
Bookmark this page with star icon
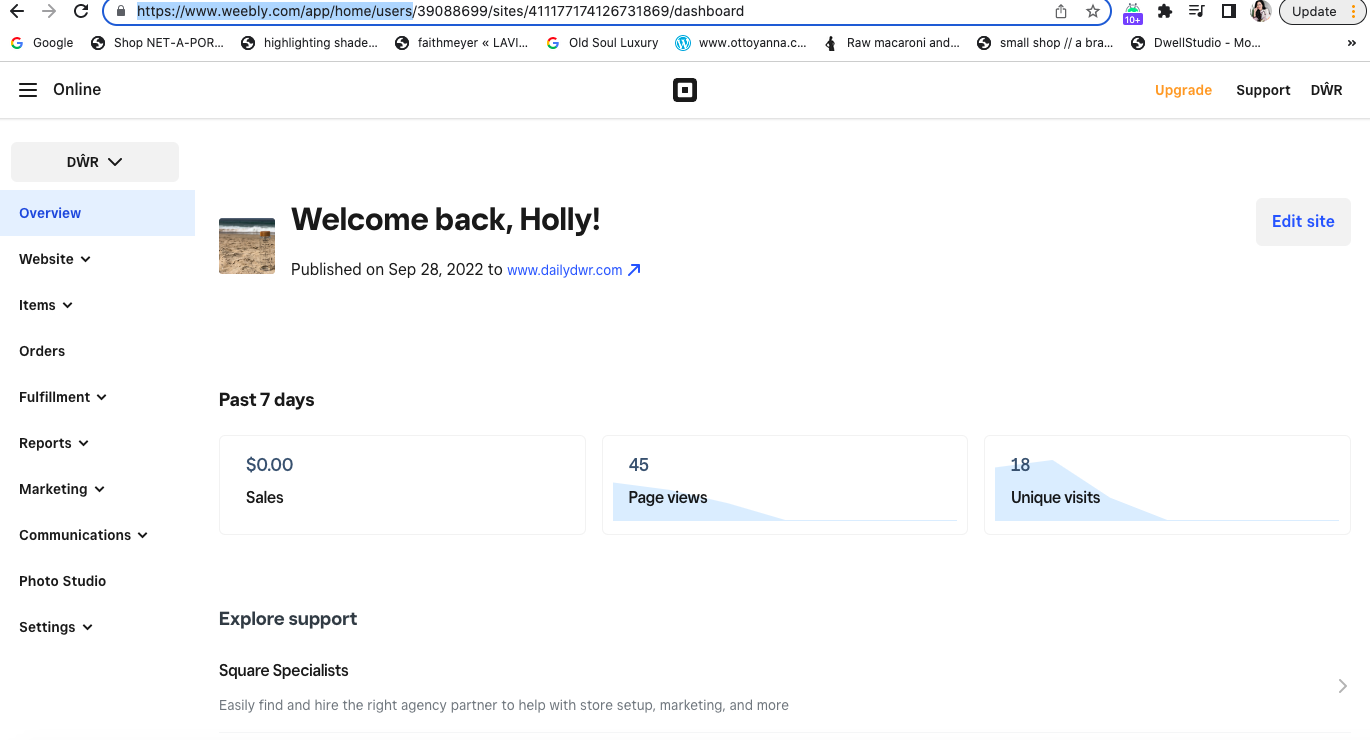click(1093, 12)
